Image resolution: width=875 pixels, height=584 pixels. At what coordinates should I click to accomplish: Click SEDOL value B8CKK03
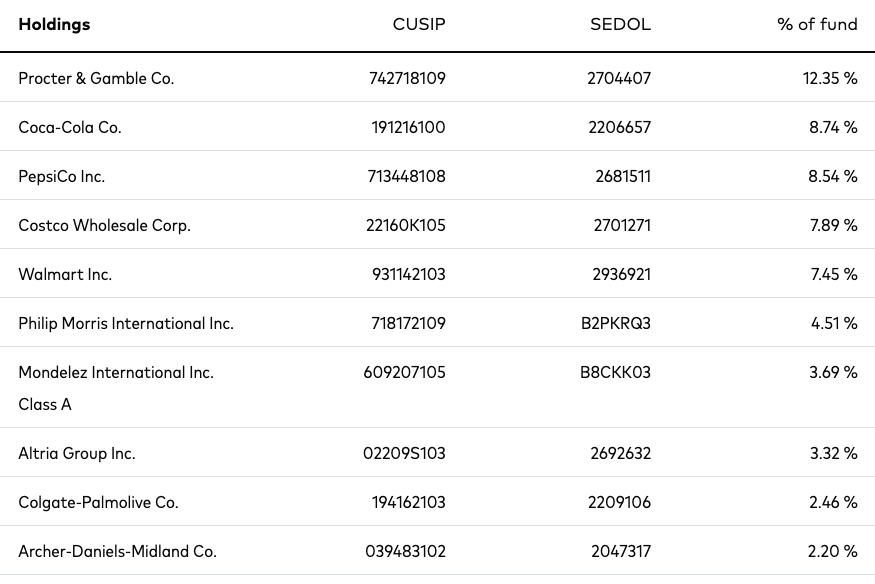coord(616,373)
